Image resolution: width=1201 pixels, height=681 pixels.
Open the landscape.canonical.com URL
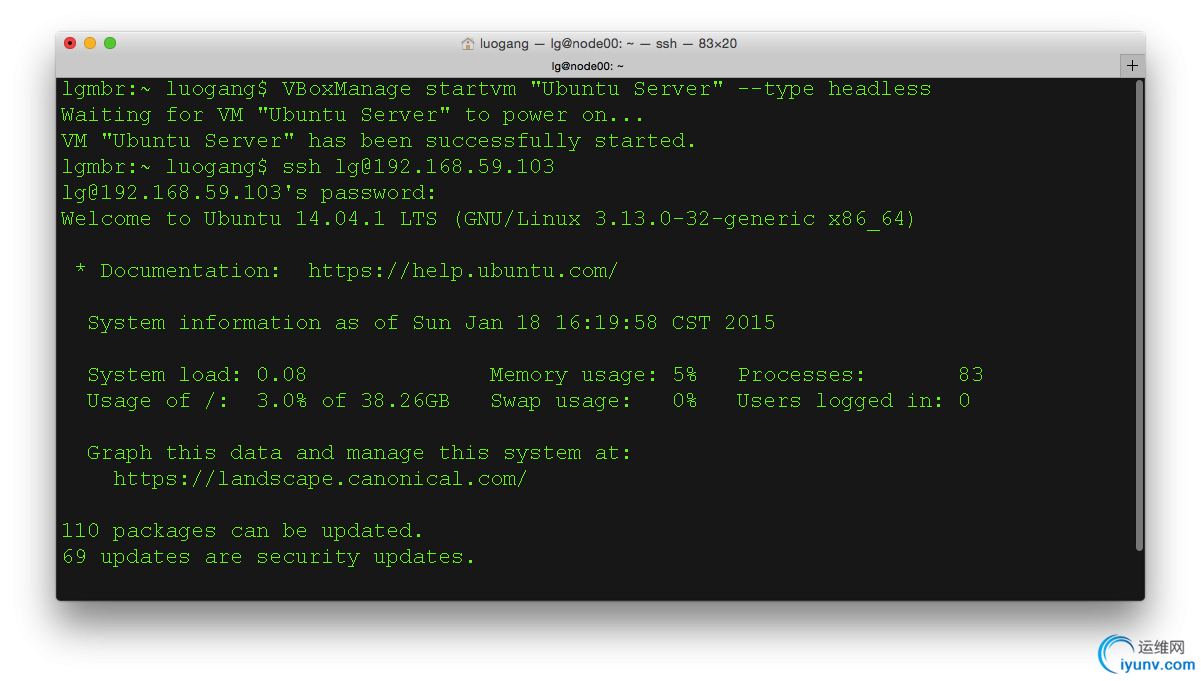click(x=320, y=479)
